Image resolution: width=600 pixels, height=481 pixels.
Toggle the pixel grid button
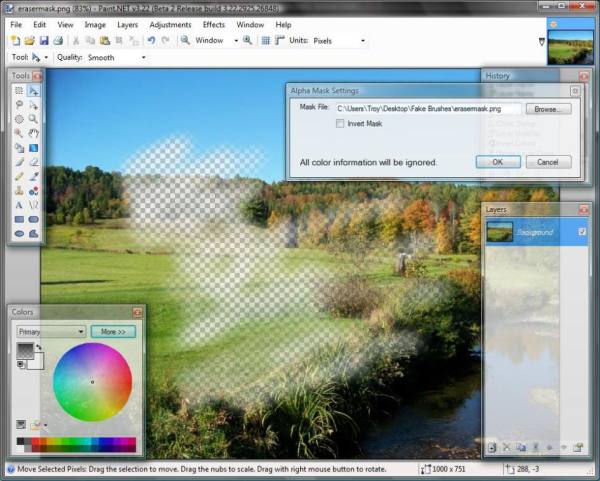[265, 41]
